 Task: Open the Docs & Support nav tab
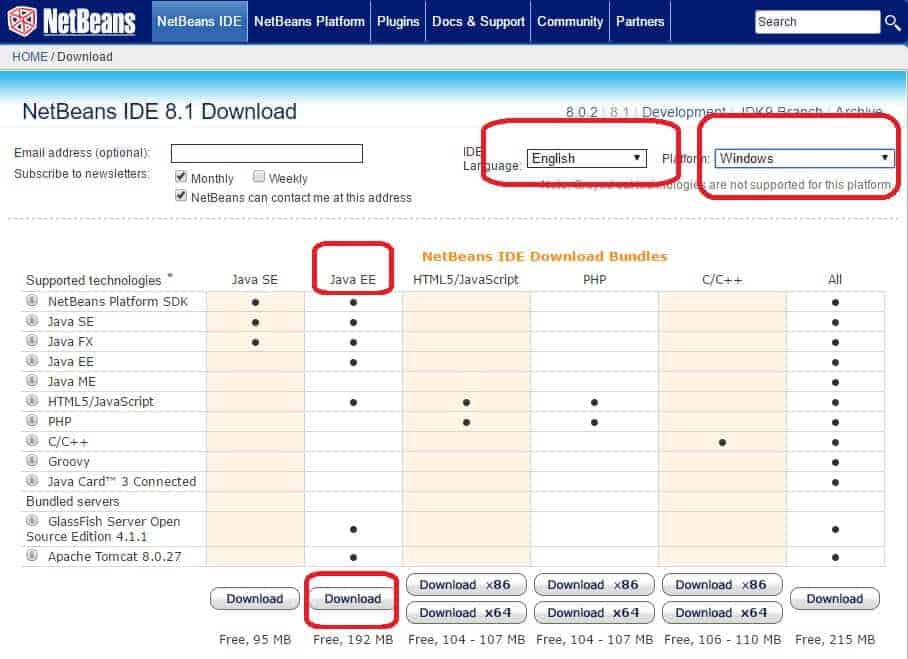coord(478,21)
